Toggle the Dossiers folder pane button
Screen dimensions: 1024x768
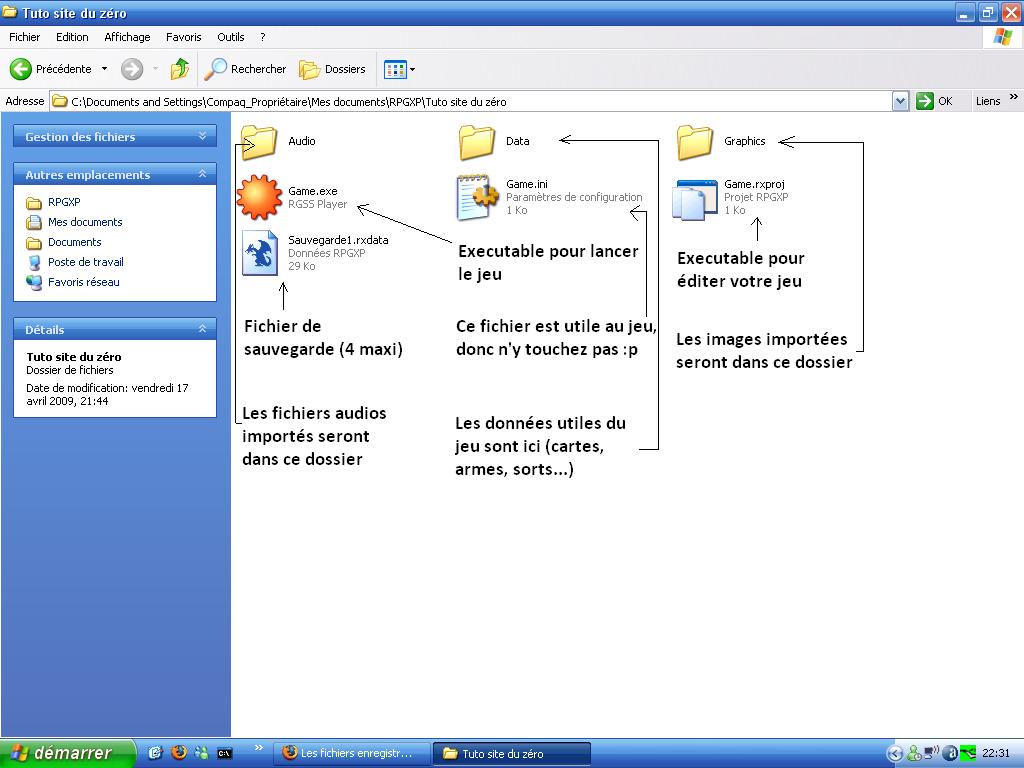tap(333, 69)
